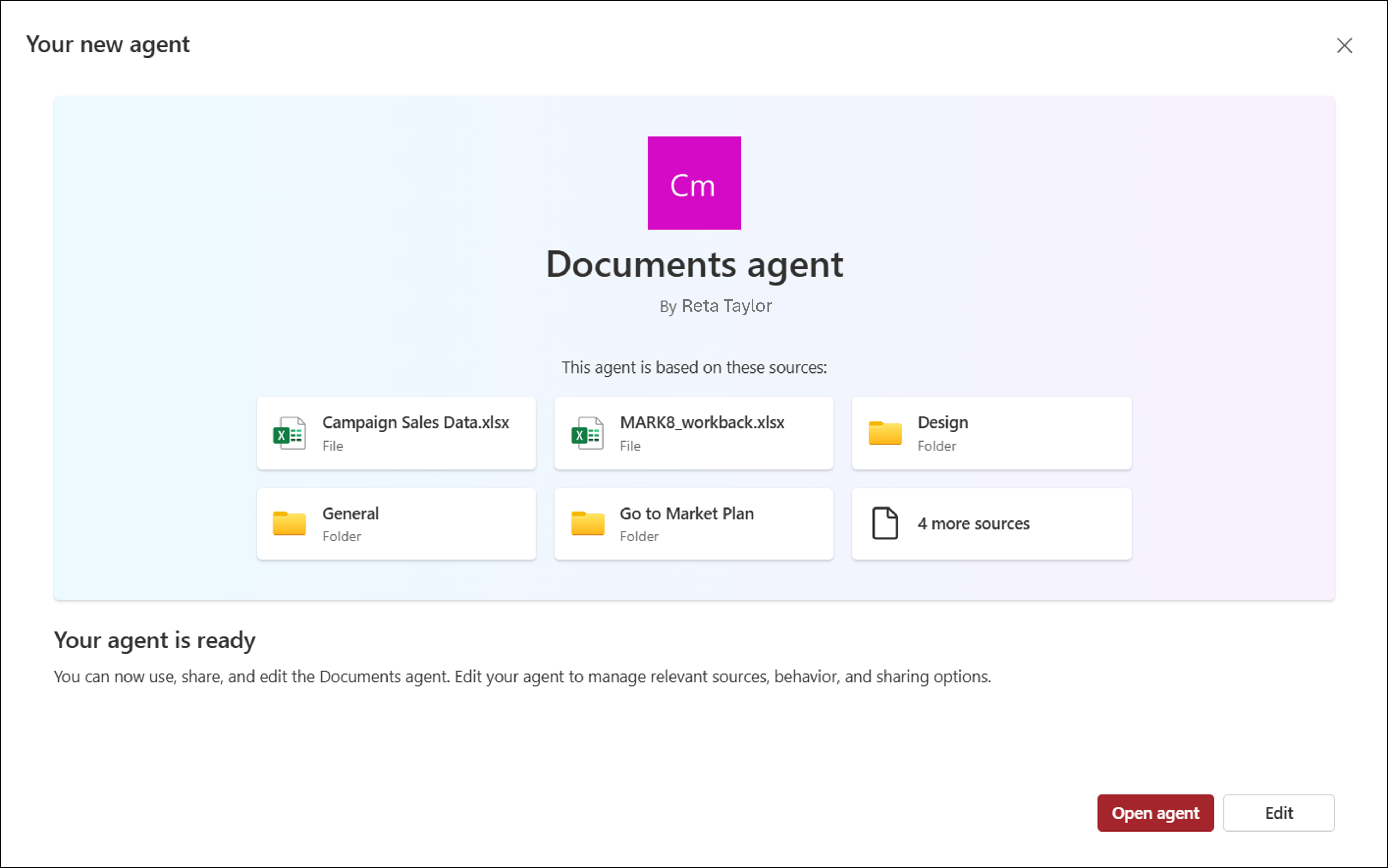
Task: Open the Design folder source card
Action: (x=991, y=433)
